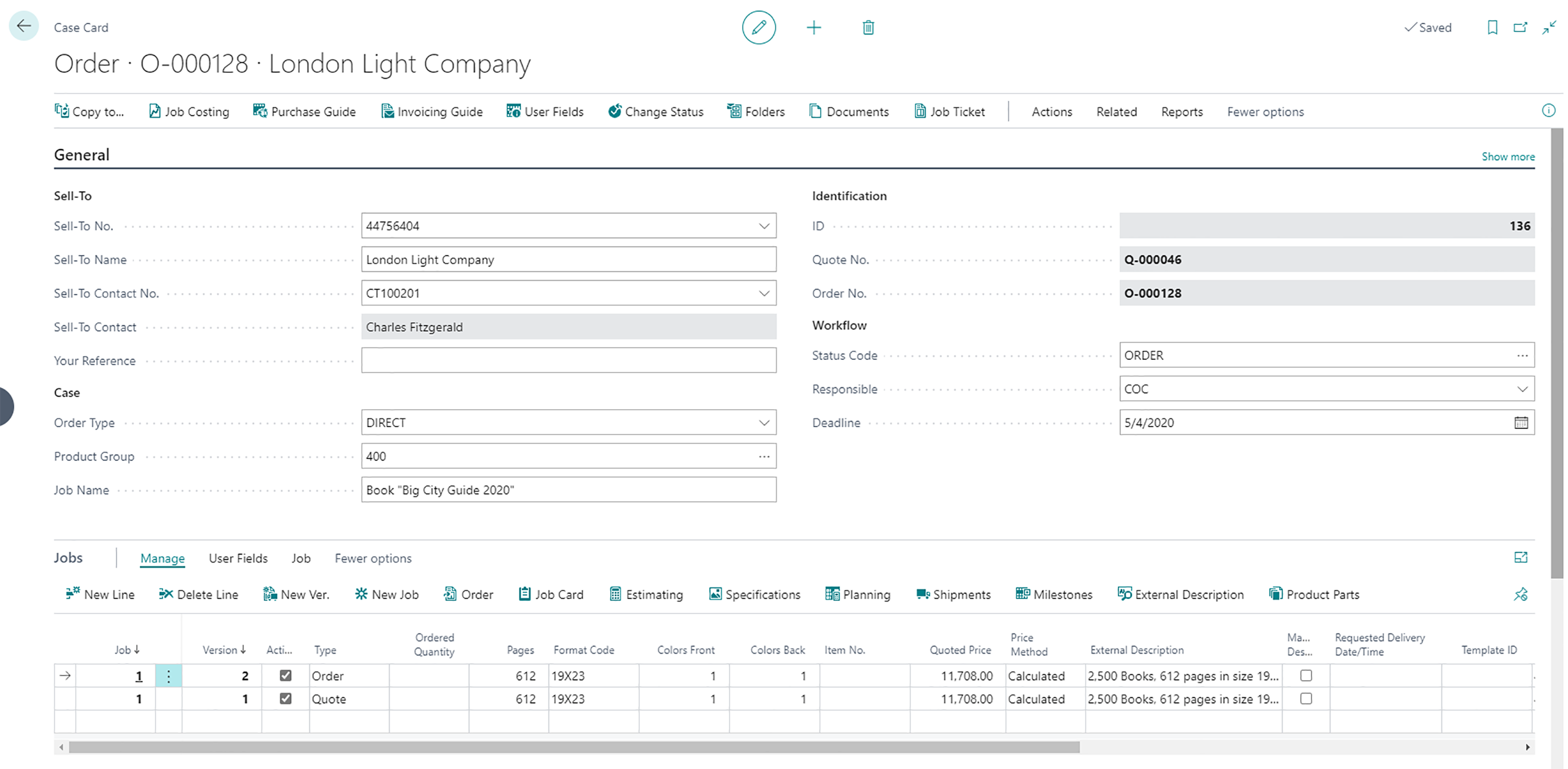Screen dimensions: 1568x769
Task: Toggle the Active checkbox on the Quote line
Action: pyautogui.click(x=285, y=698)
